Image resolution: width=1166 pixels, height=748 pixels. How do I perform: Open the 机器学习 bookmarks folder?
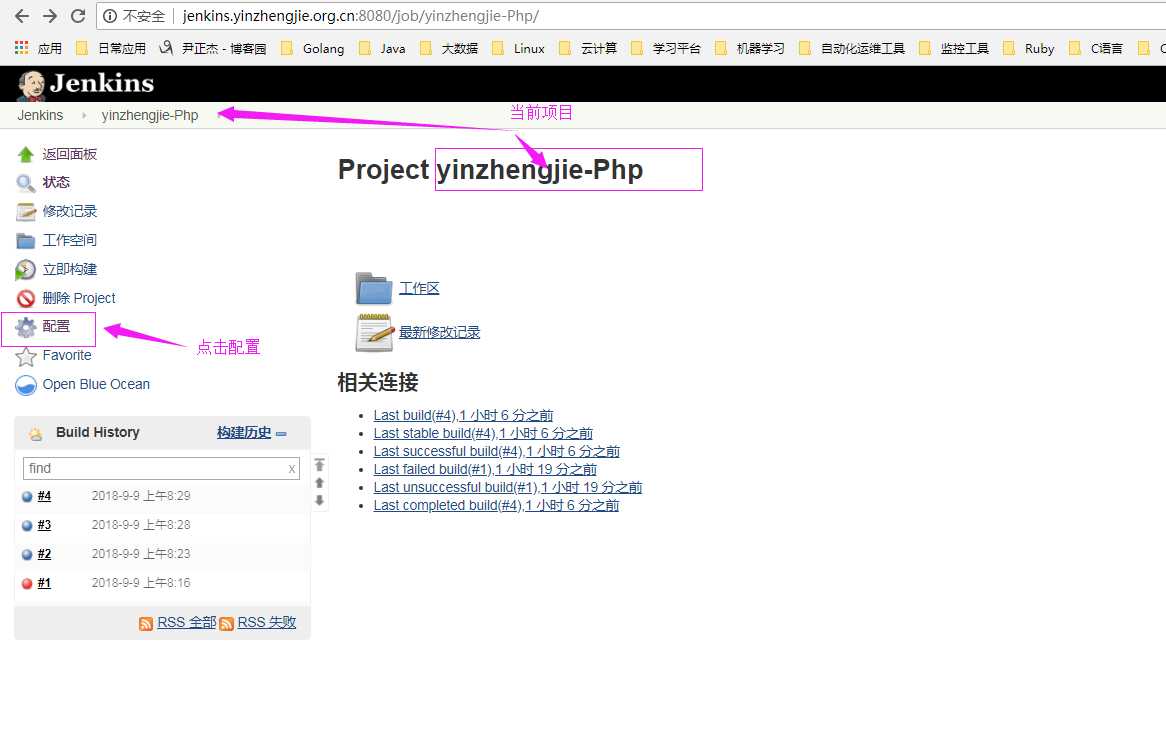pos(750,48)
